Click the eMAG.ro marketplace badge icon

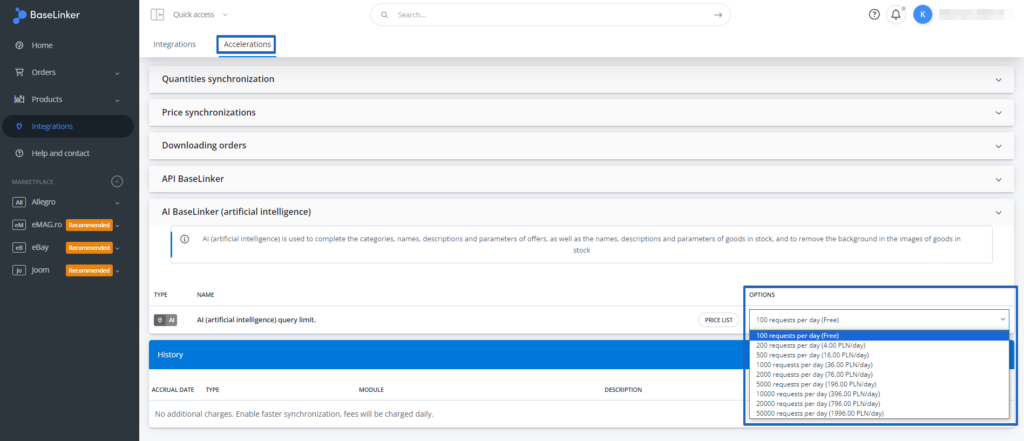pos(19,225)
